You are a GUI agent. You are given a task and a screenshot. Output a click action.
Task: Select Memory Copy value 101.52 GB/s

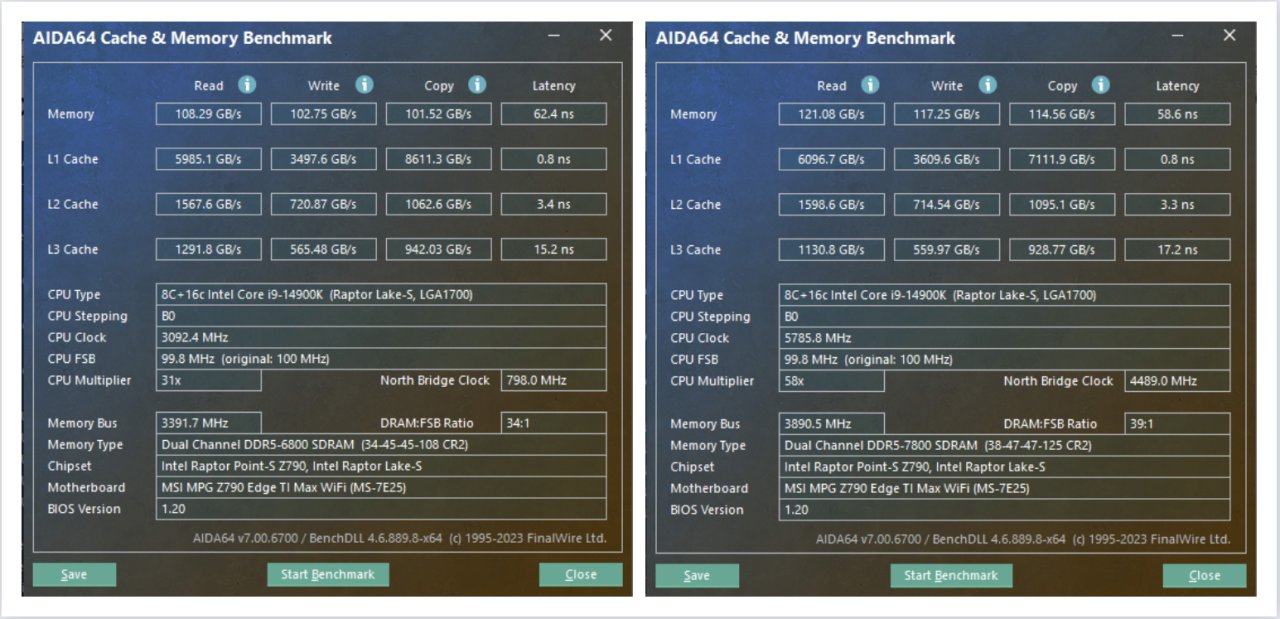(438, 114)
